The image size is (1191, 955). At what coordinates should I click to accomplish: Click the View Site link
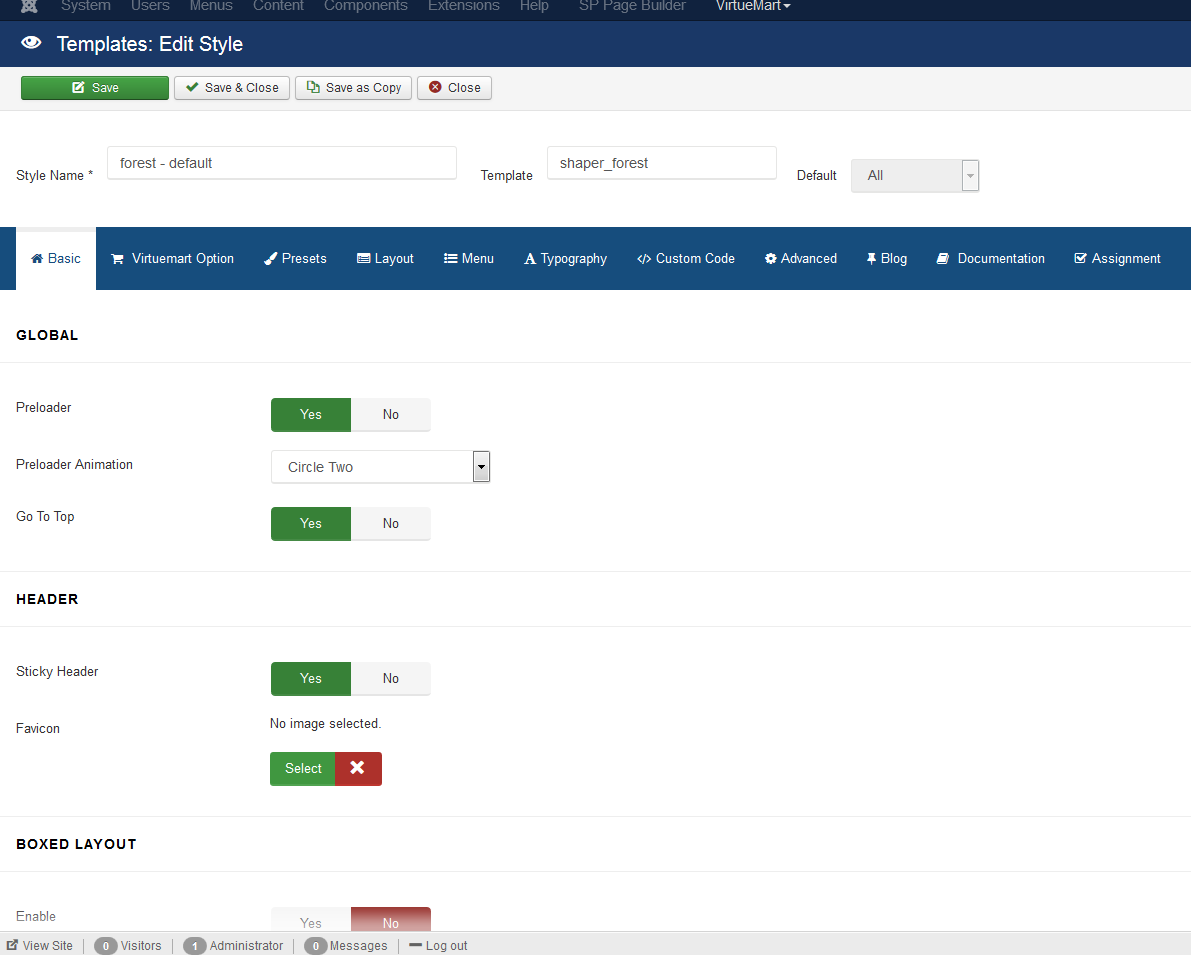click(x=40, y=945)
